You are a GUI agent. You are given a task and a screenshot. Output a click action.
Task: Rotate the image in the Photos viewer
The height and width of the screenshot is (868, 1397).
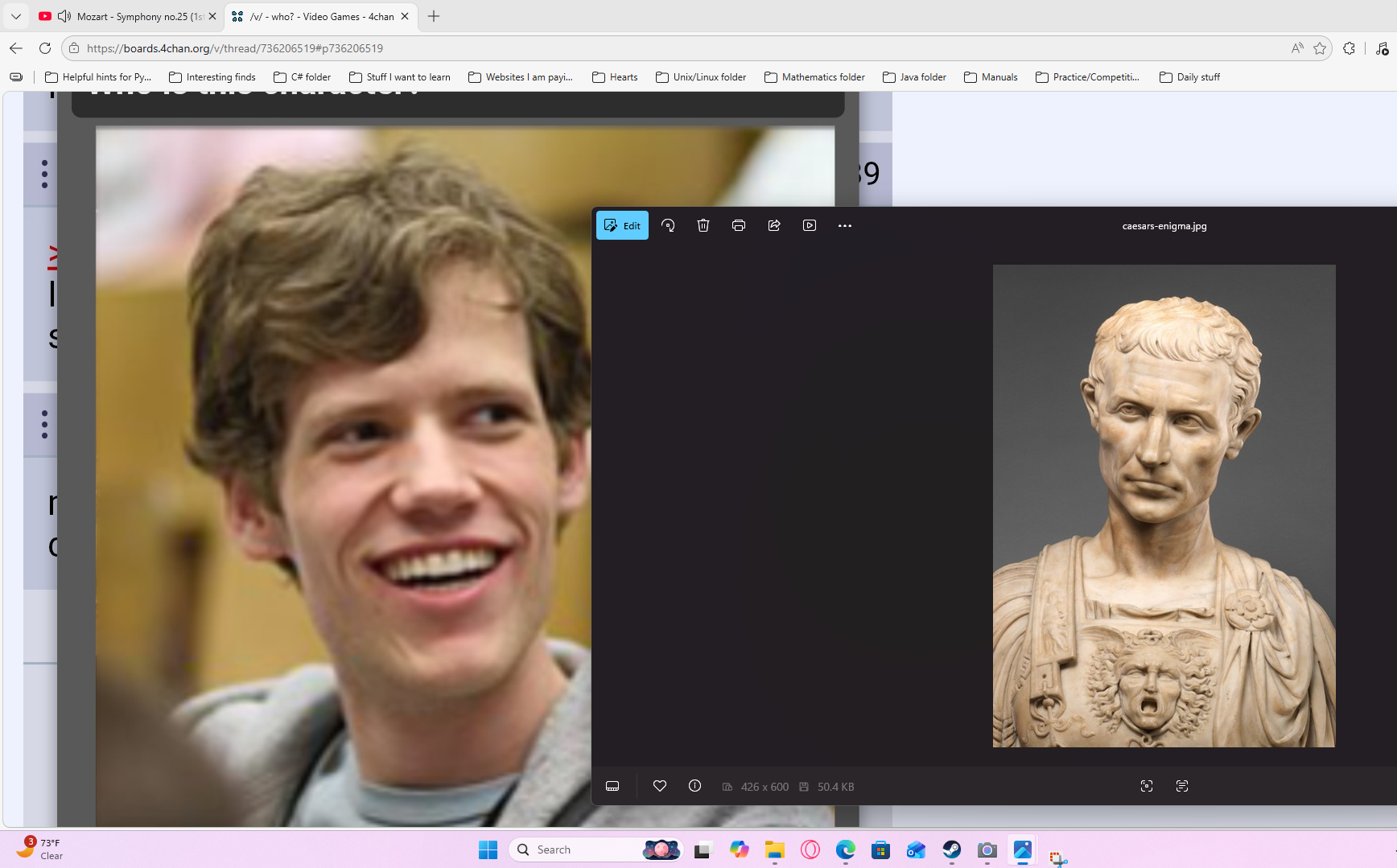[x=668, y=226]
